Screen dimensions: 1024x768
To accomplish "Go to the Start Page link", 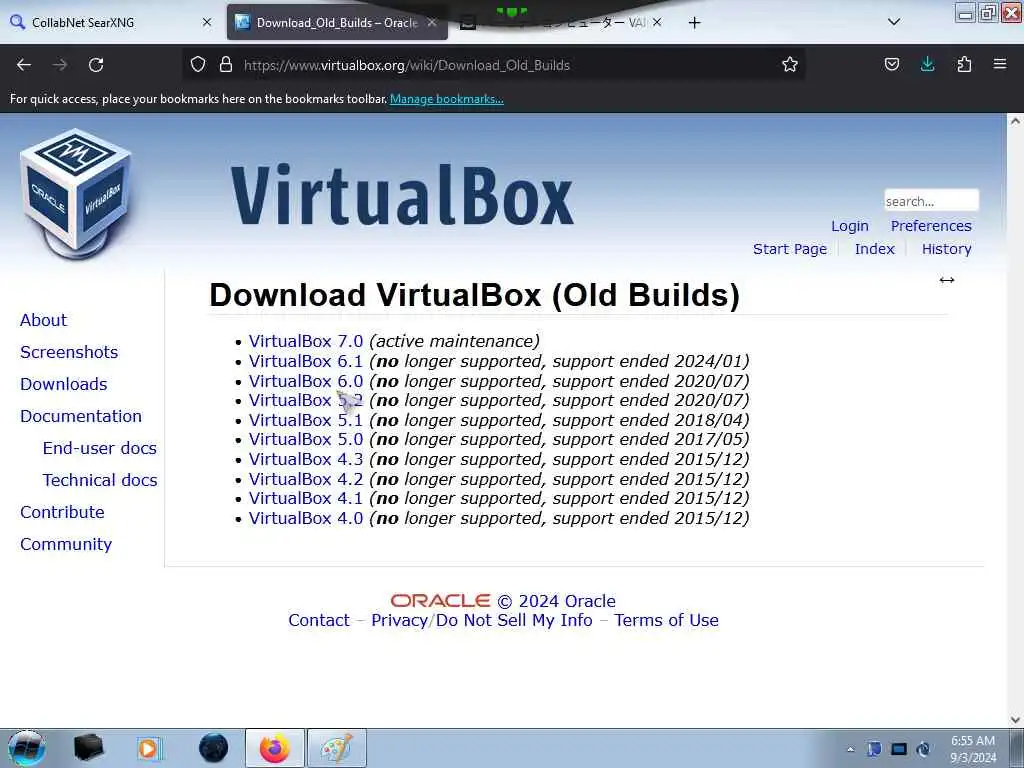I will (x=790, y=249).
